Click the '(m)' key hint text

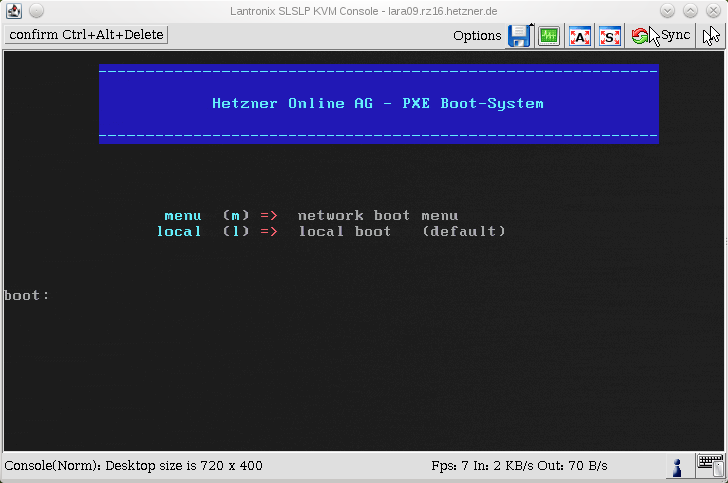point(236,215)
